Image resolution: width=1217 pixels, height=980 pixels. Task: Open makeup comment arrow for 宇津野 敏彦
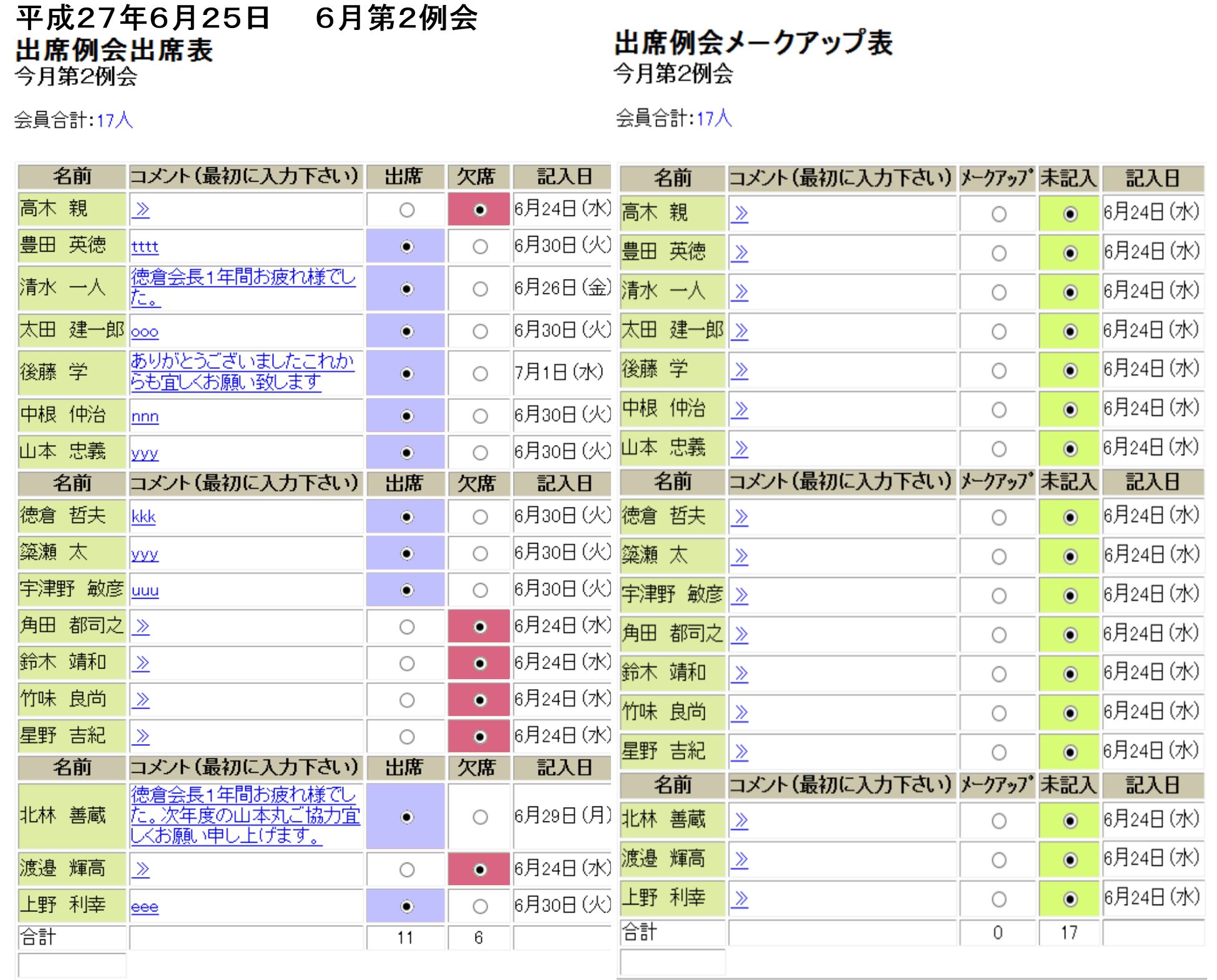tap(740, 595)
